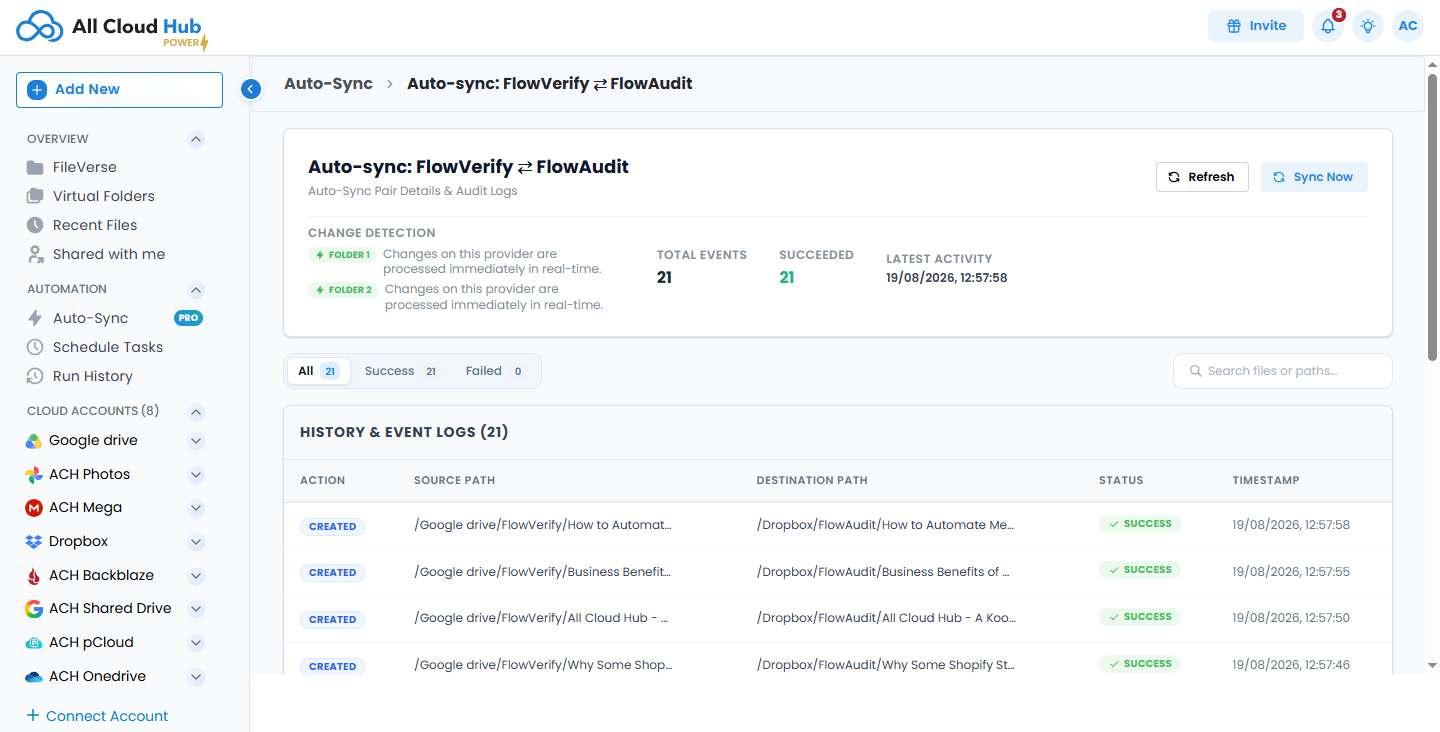The width and height of the screenshot is (1440, 732).
Task: Click the ACH Shared Drive Google icon
Action: click(x=33, y=609)
